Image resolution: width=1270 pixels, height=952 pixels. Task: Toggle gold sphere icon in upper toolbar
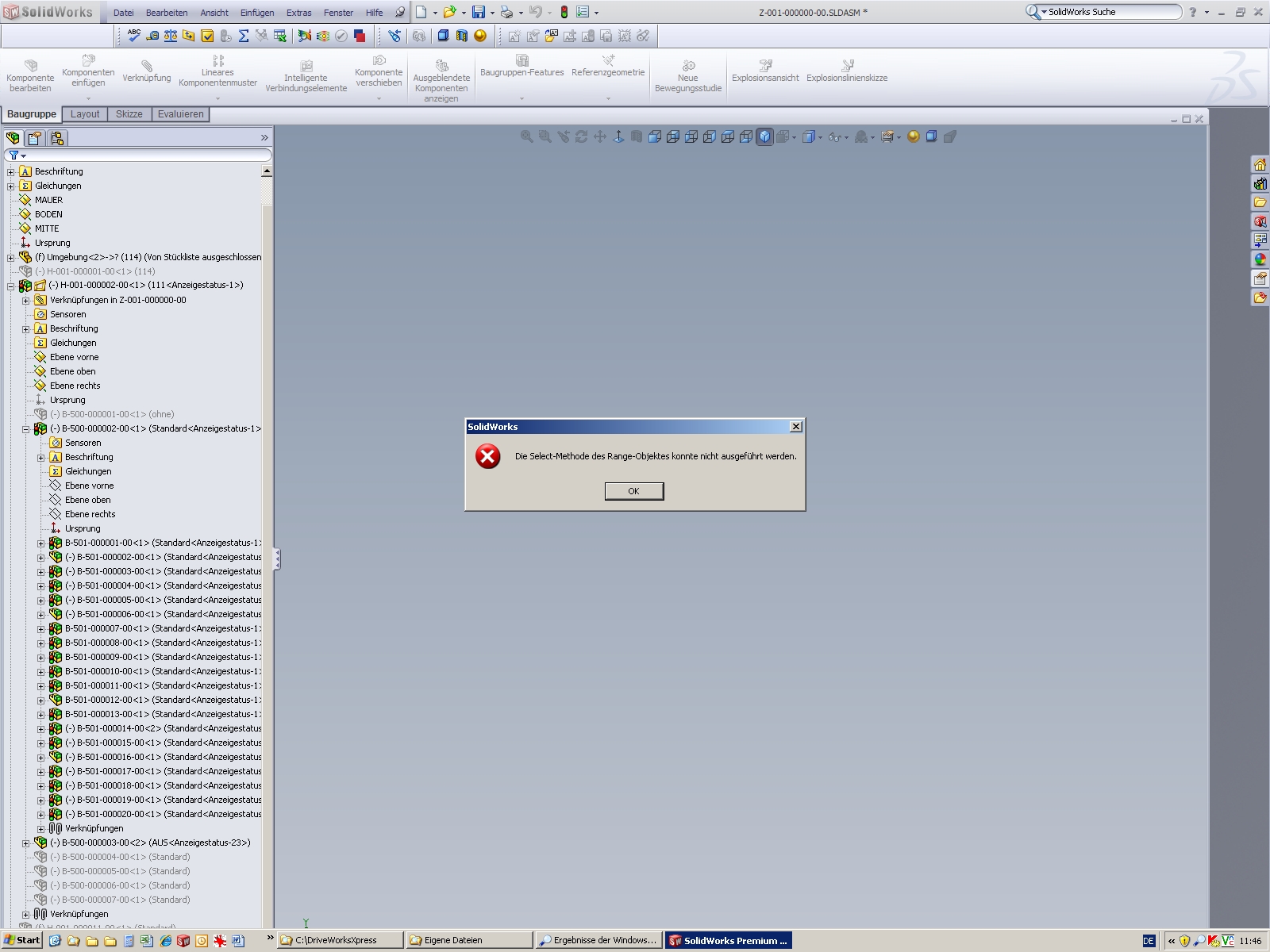(480, 36)
